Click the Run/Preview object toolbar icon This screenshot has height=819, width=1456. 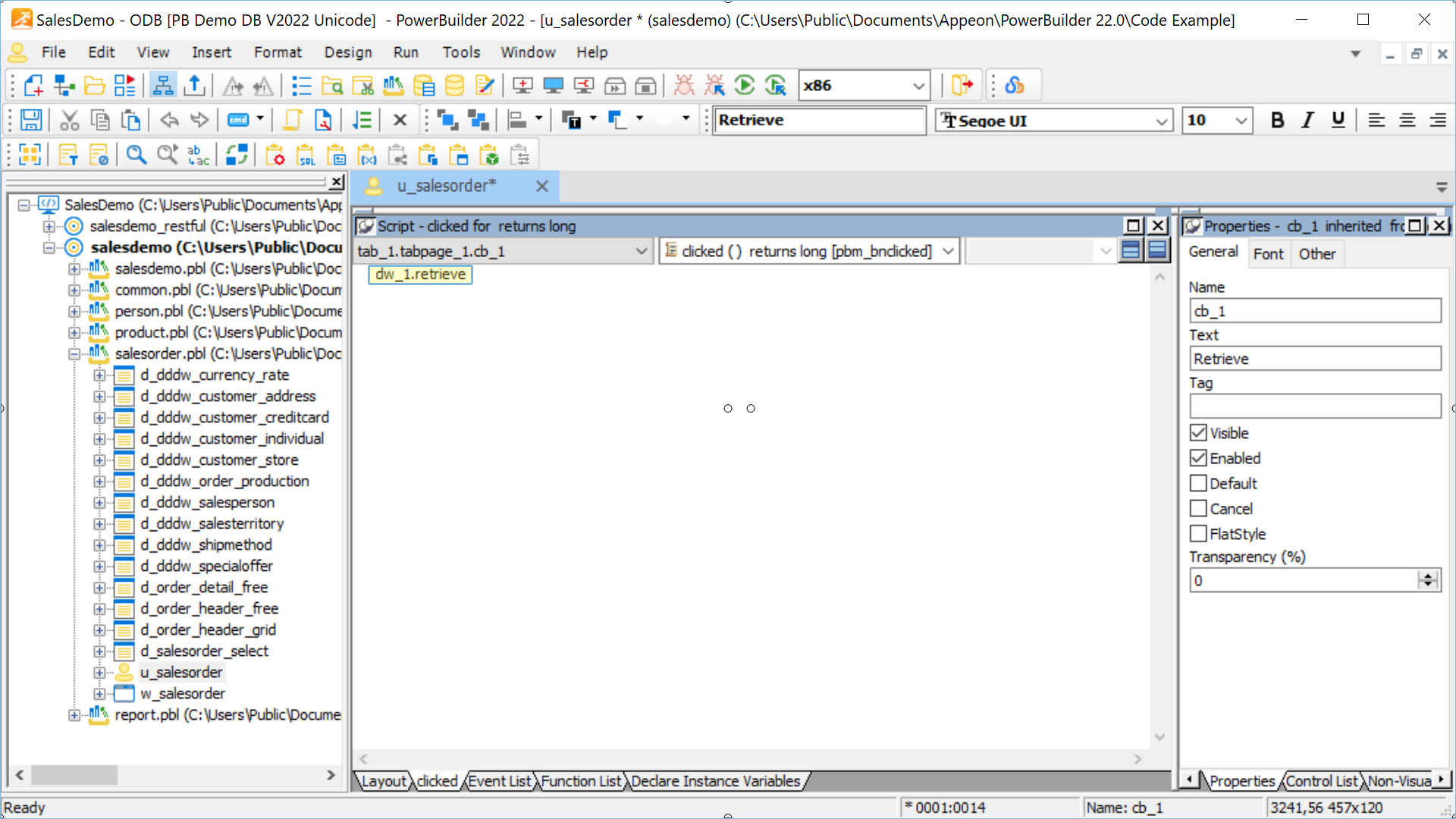[125, 86]
